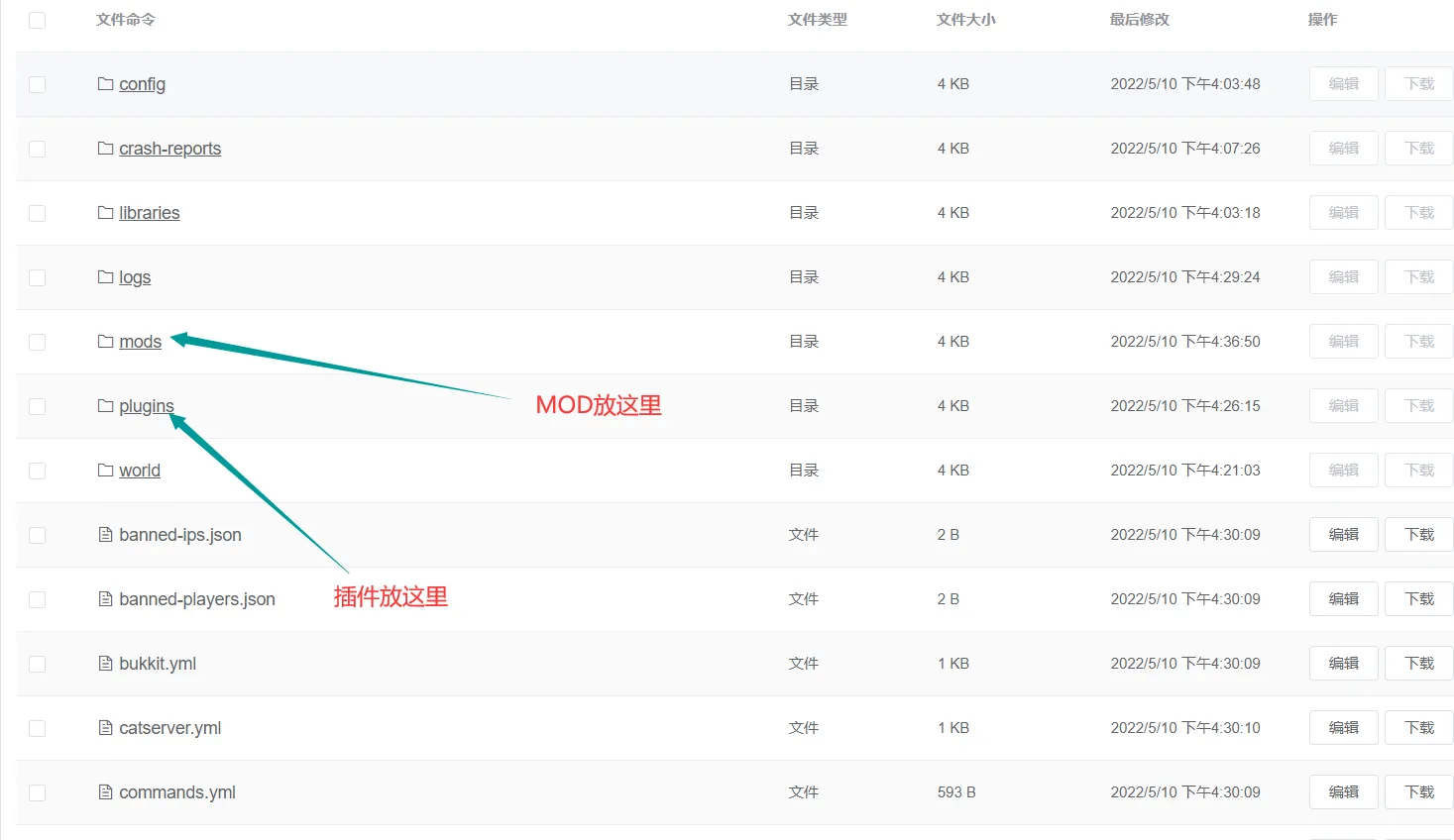The height and width of the screenshot is (840, 1454).
Task: Click the 文件大小 column header
Action: (x=965, y=20)
